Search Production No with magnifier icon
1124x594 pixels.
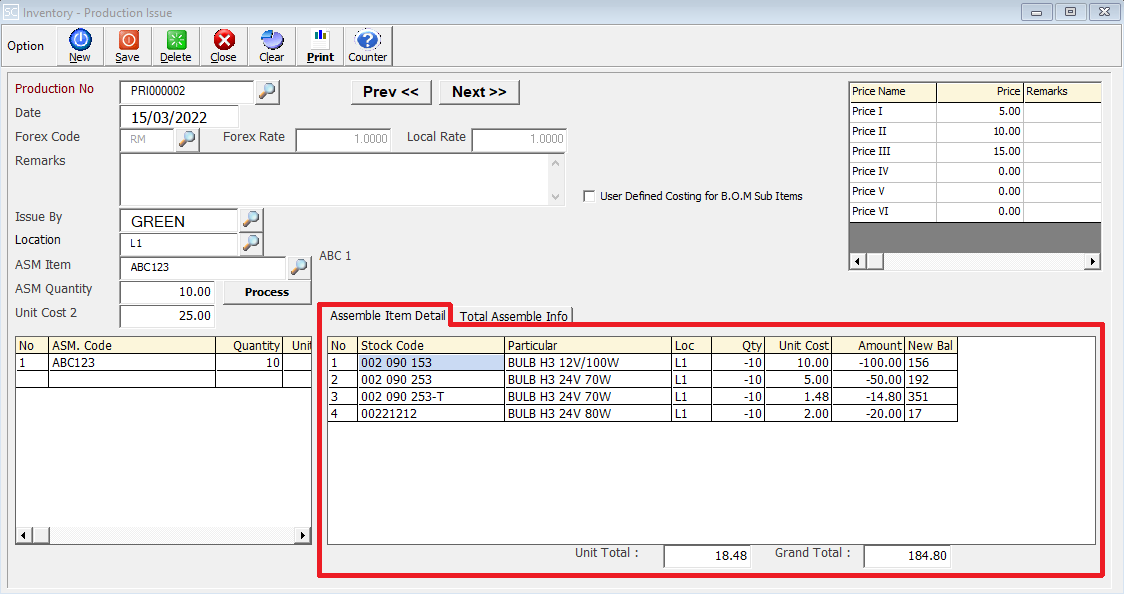coord(267,92)
